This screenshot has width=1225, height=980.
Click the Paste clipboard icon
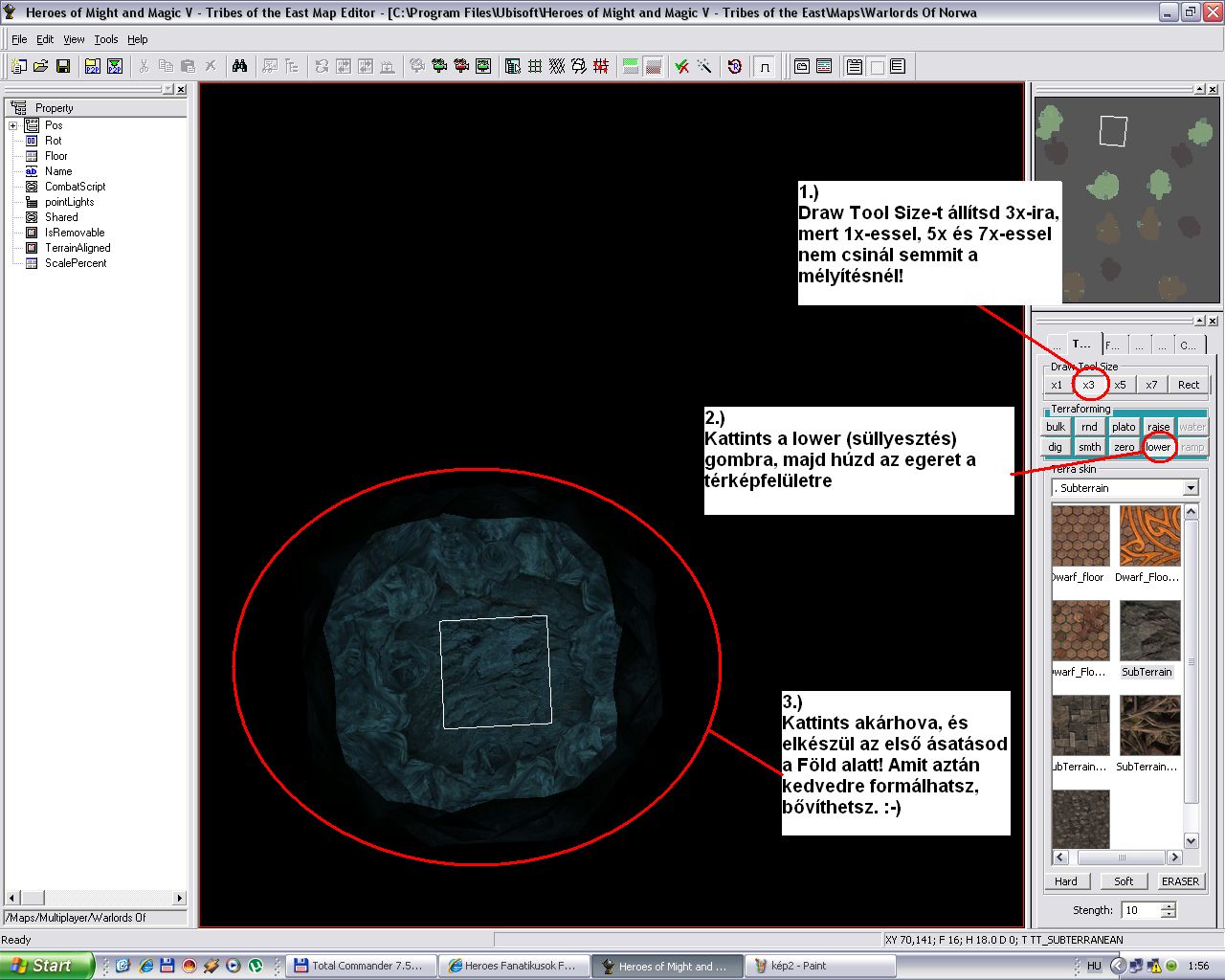coord(188,66)
